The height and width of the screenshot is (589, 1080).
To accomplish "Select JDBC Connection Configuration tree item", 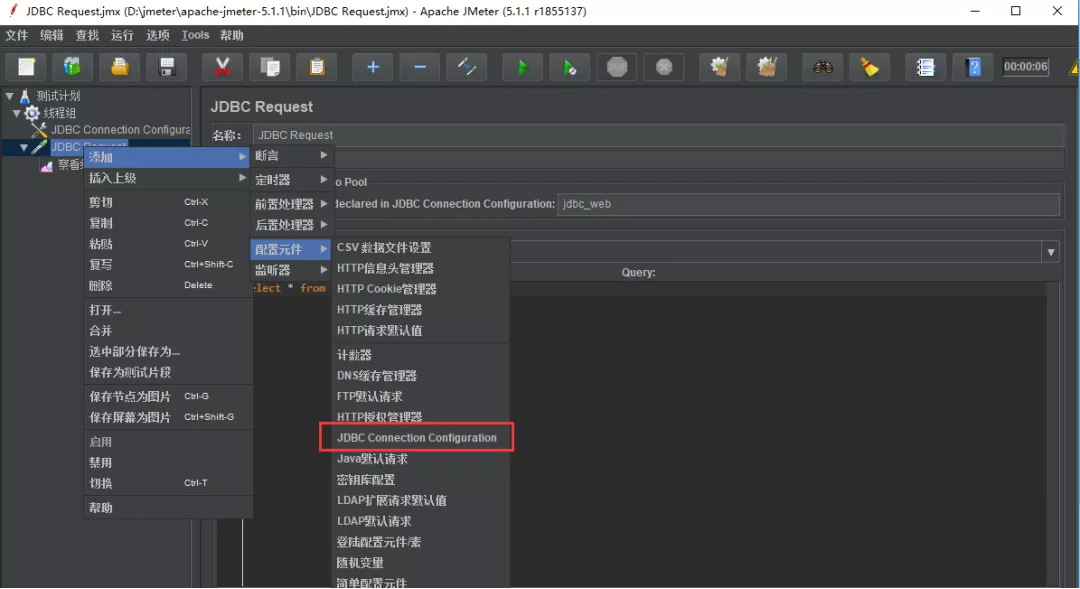I will click(x=120, y=130).
